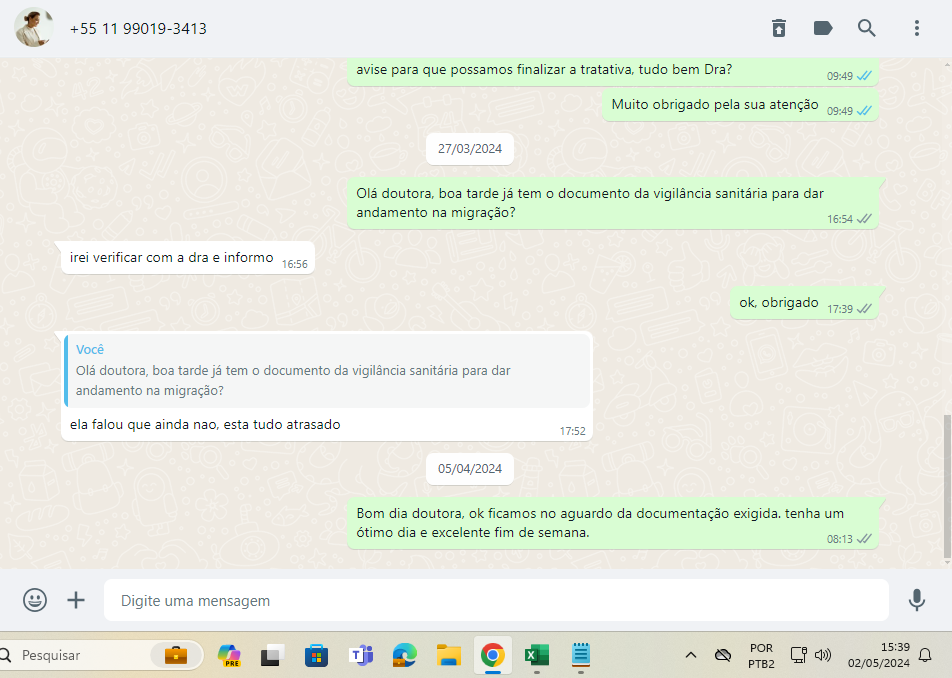The height and width of the screenshot is (678, 952).
Task: Launch Microsoft Teams from the taskbar
Action: (360, 656)
